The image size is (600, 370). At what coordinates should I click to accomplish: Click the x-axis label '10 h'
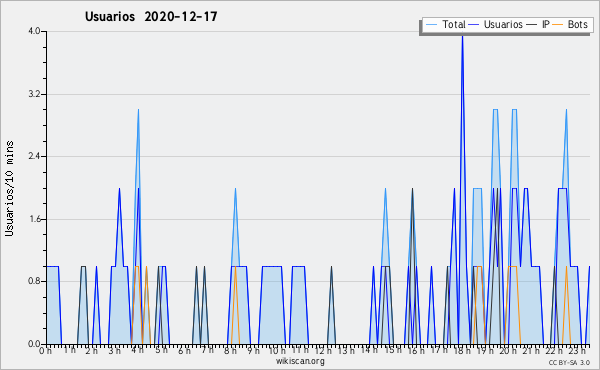(x=277, y=351)
